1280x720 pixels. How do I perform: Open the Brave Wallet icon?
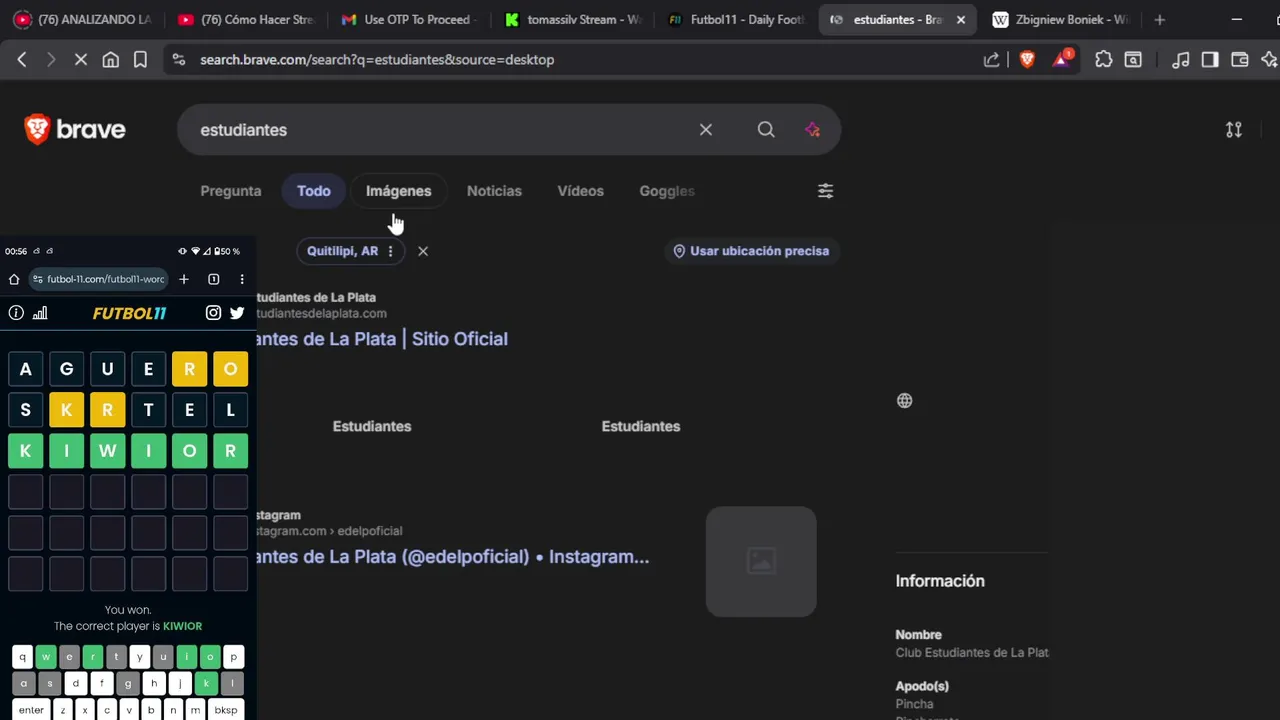click(x=1239, y=60)
